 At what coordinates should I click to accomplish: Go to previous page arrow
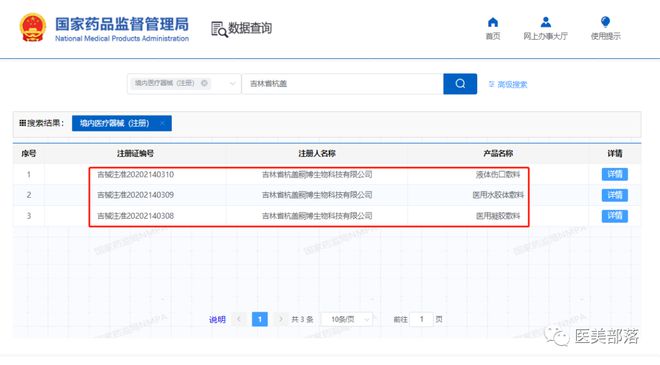point(239,319)
